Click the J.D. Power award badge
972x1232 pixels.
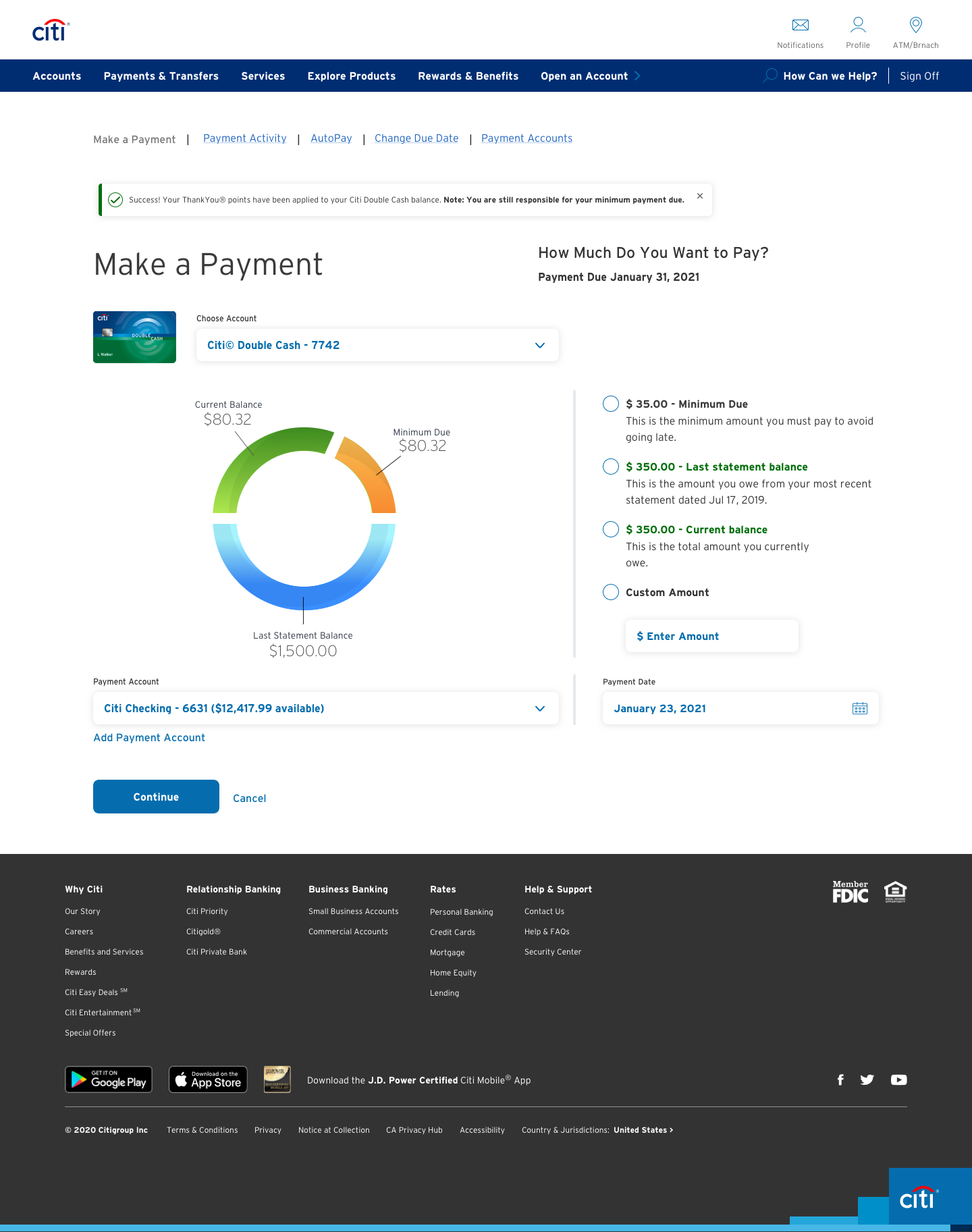coord(277,1079)
